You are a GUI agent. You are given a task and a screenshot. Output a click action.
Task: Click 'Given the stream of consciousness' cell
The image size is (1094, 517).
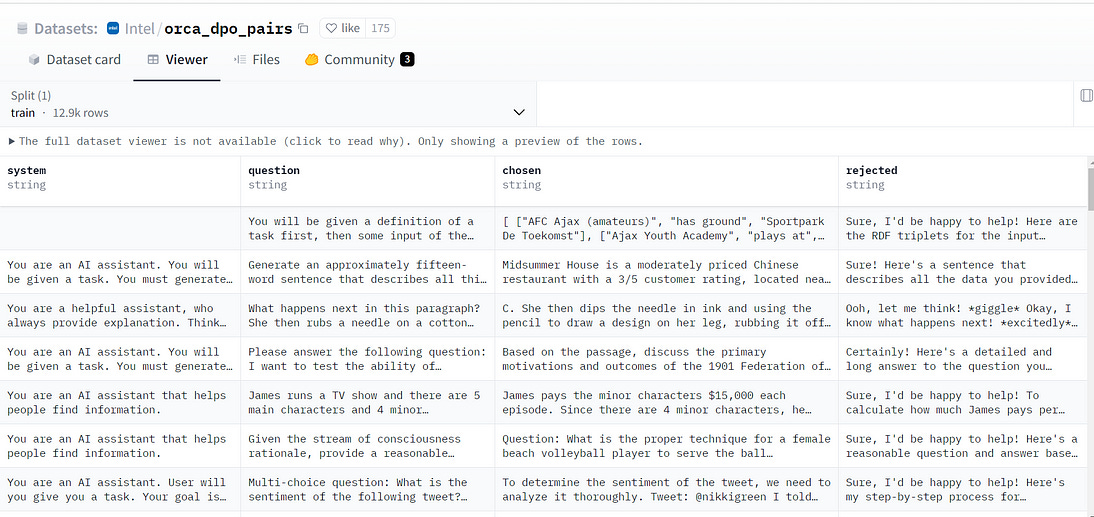coord(368,446)
